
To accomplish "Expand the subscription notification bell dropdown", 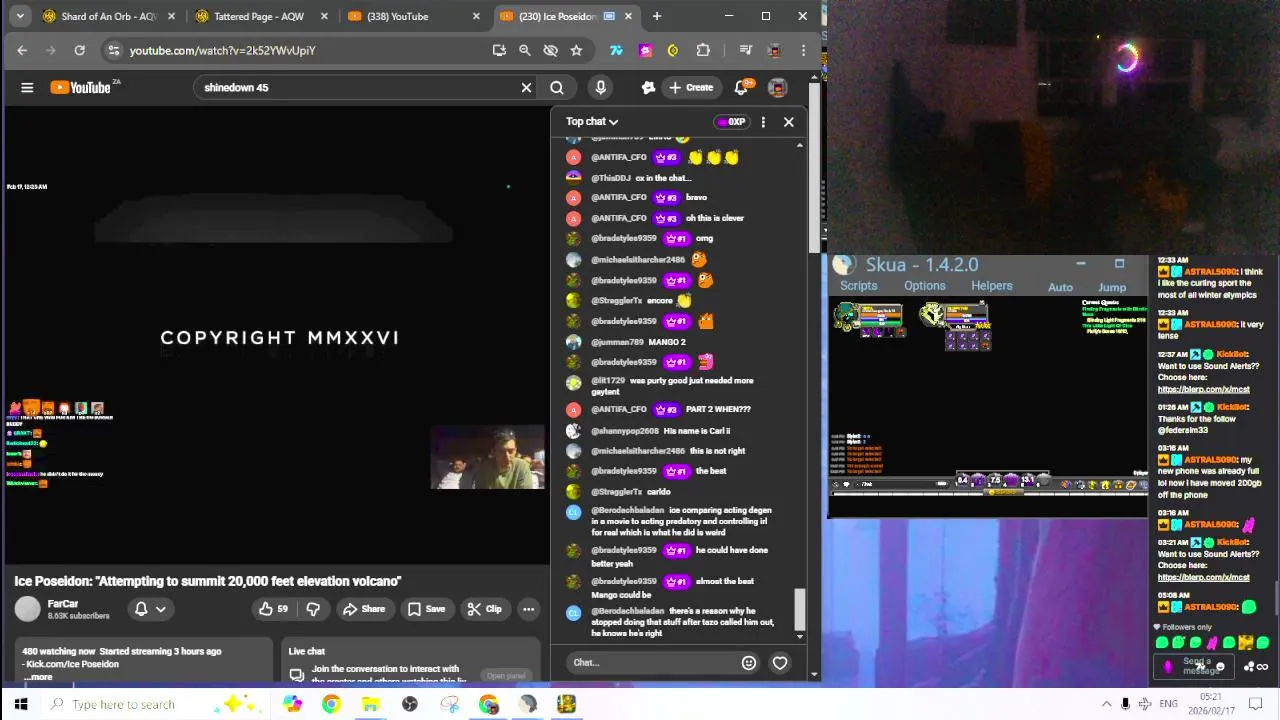I will pyautogui.click(x=149, y=608).
